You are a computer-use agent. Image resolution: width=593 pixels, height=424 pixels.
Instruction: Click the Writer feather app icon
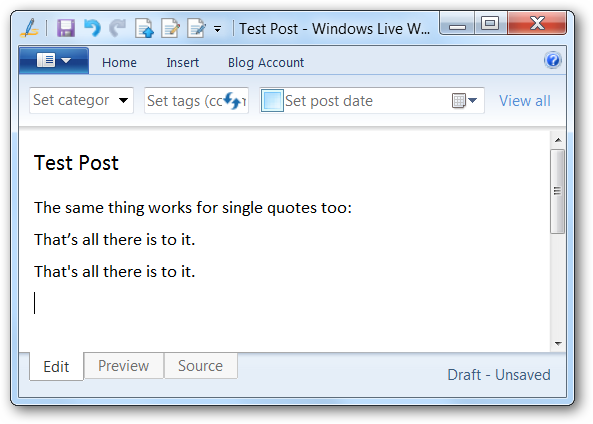tap(30, 28)
